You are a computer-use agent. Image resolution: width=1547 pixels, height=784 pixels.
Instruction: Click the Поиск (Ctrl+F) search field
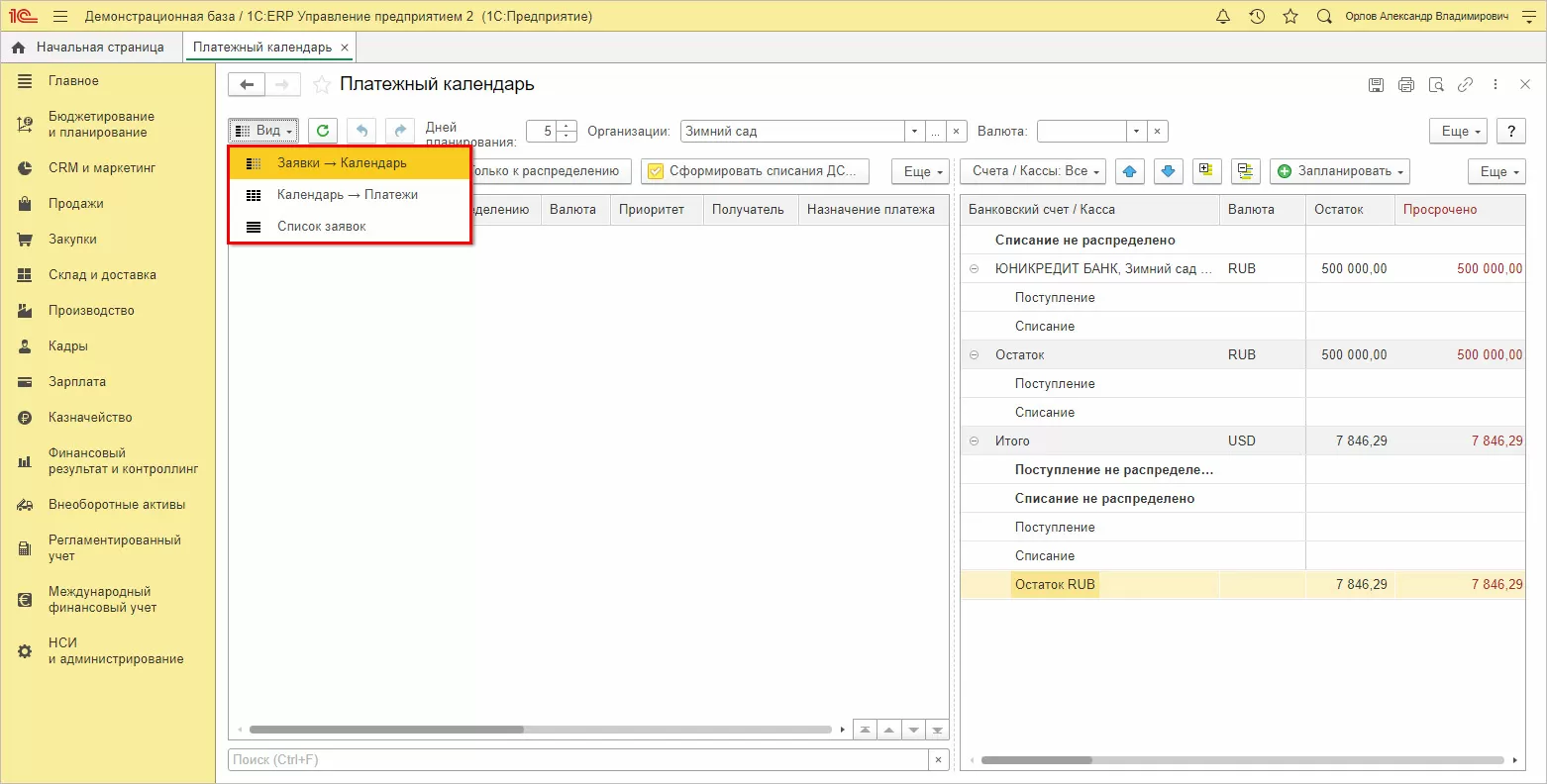click(578, 759)
